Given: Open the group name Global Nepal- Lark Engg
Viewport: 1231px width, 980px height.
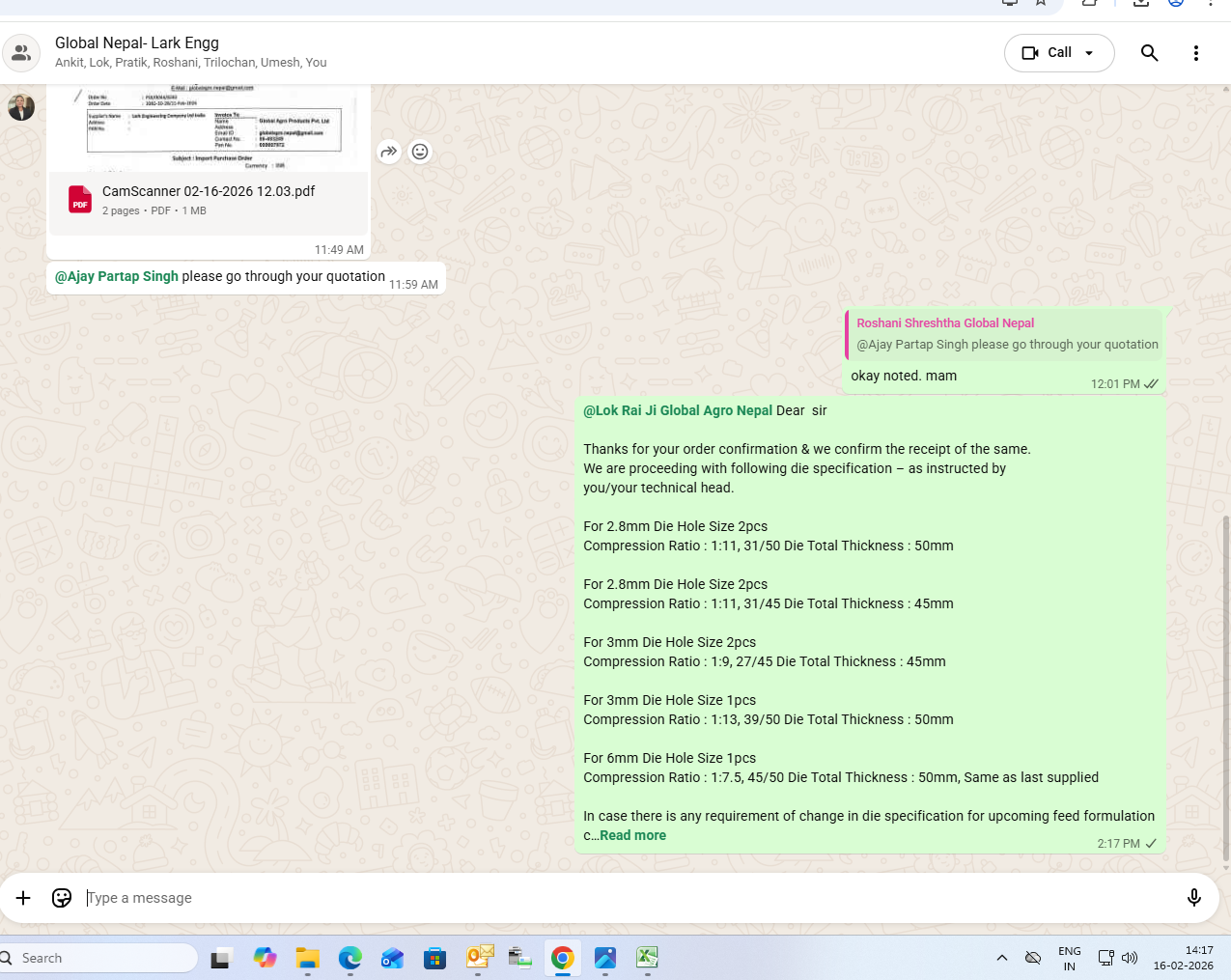Looking at the screenshot, I should tap(137, 42).
